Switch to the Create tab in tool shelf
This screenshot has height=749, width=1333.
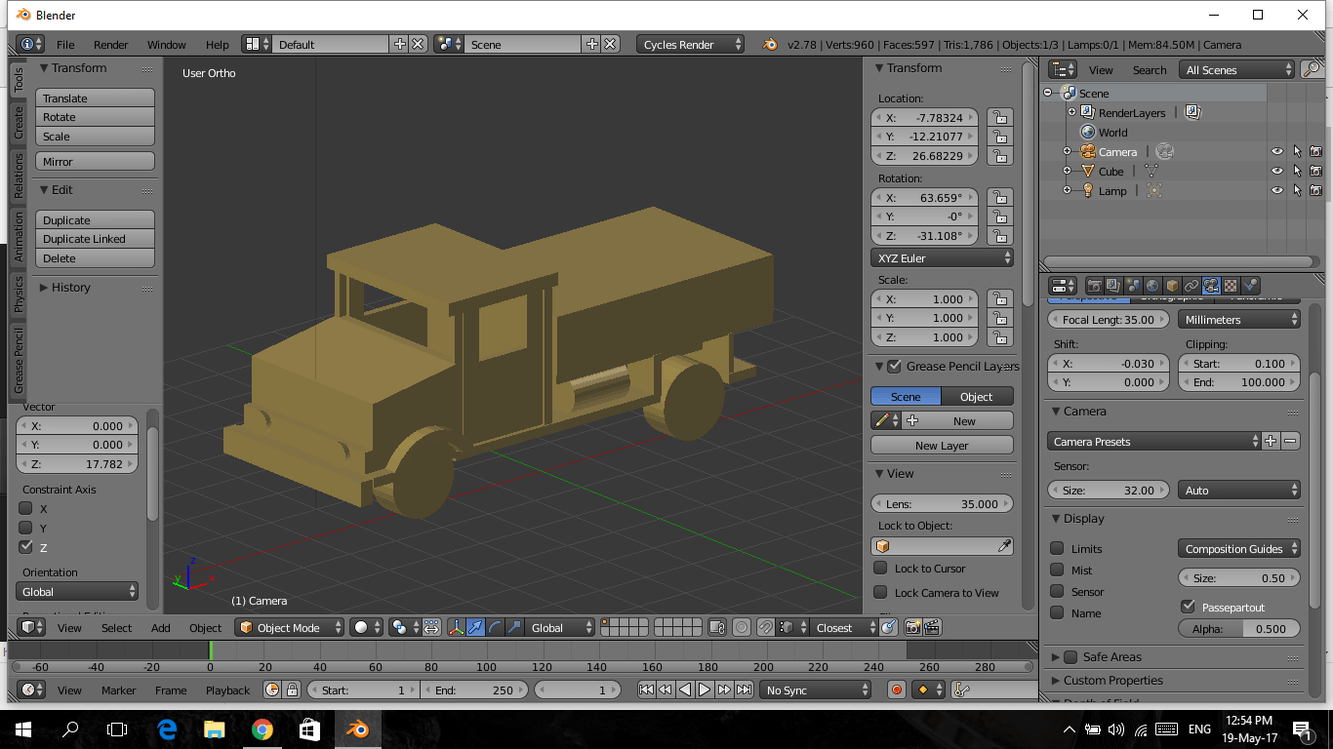[x=18, y=123]
